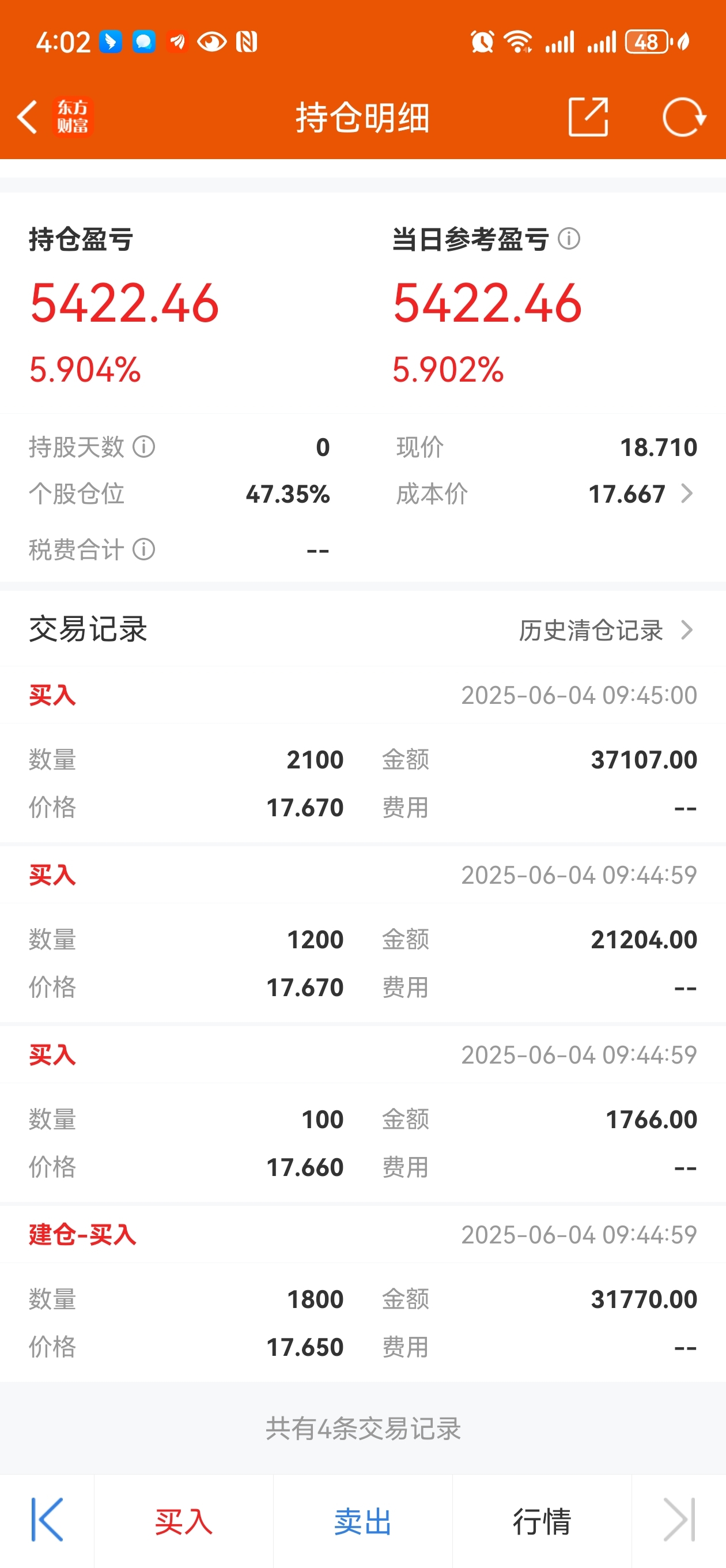Image resolution: width=726 pixels, height=1568 pixels.
Task: Show info for 持股天数
Action: (x=144, y=447)
